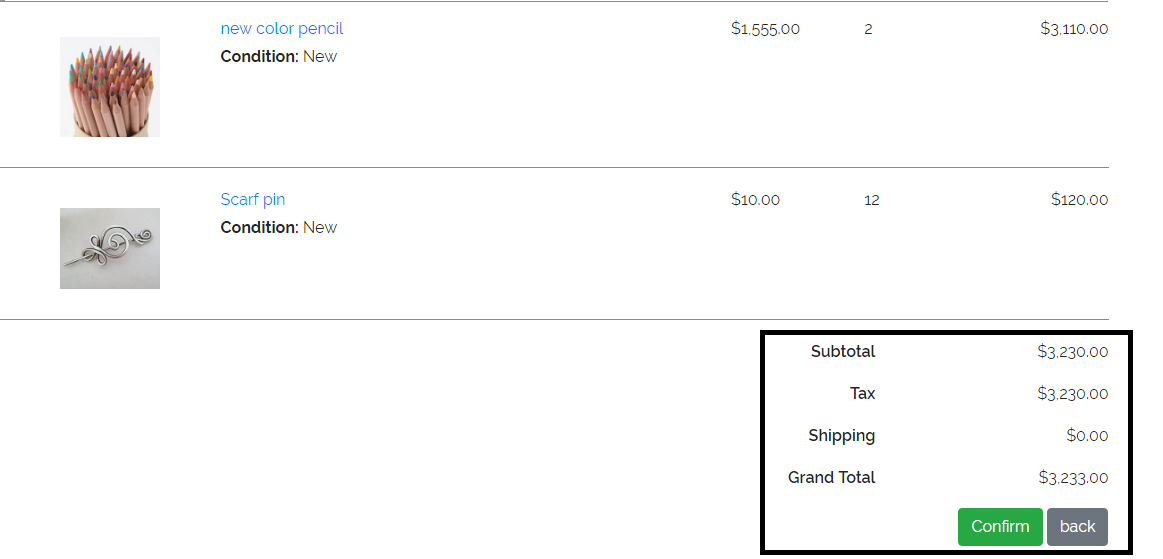Image resolution: width=1163 pixels, height=559 pixels.
Task: Click the Tax label
Action: tap(863, 394)
